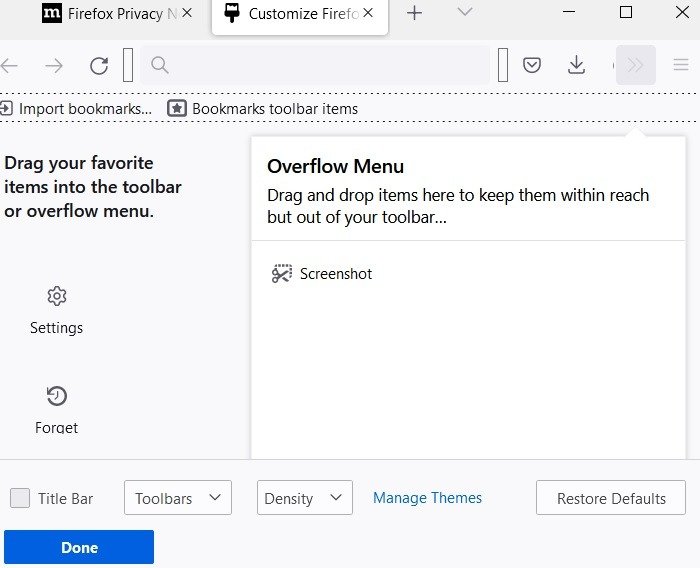This screenshot has width=700, height=568.
Task: Click the forward navigation arrow
Action: 54,66
